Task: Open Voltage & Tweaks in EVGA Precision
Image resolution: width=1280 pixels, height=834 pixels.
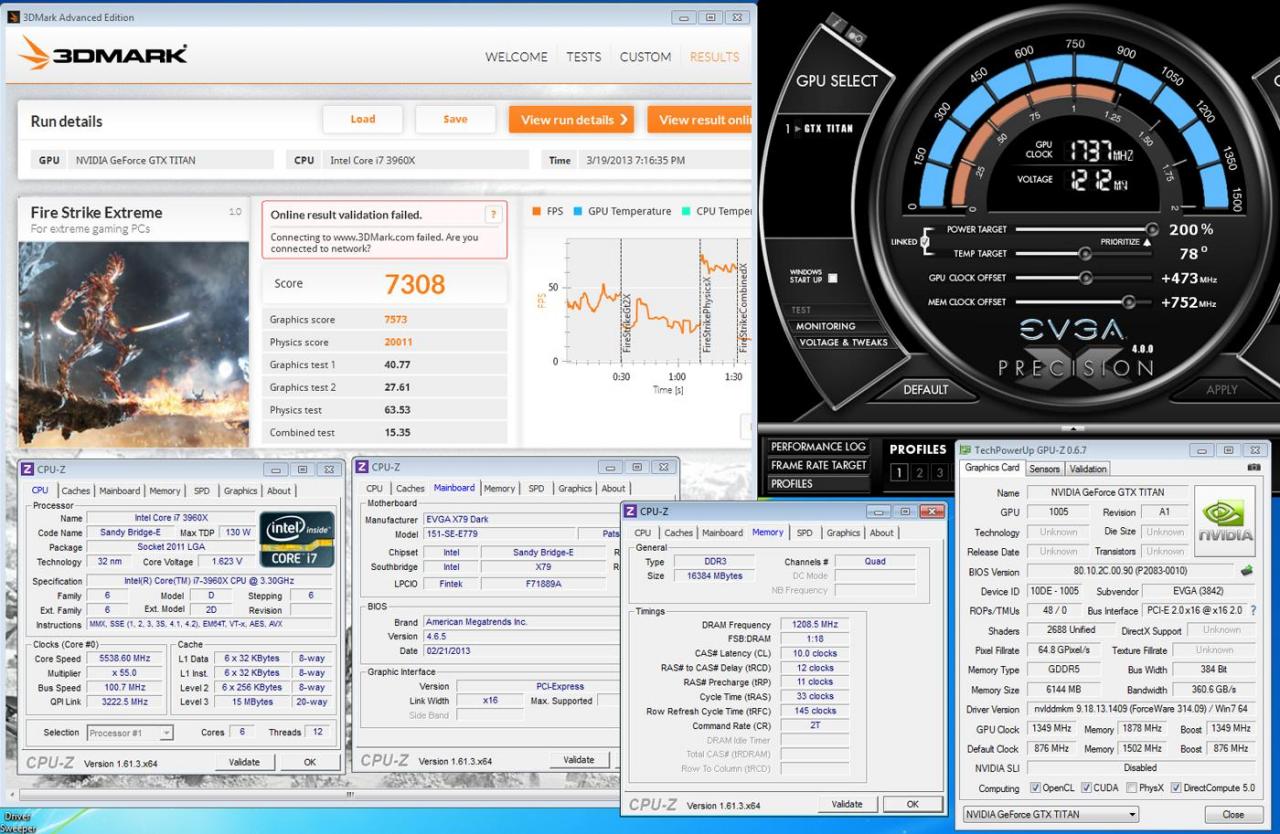Action: [843, 342]
